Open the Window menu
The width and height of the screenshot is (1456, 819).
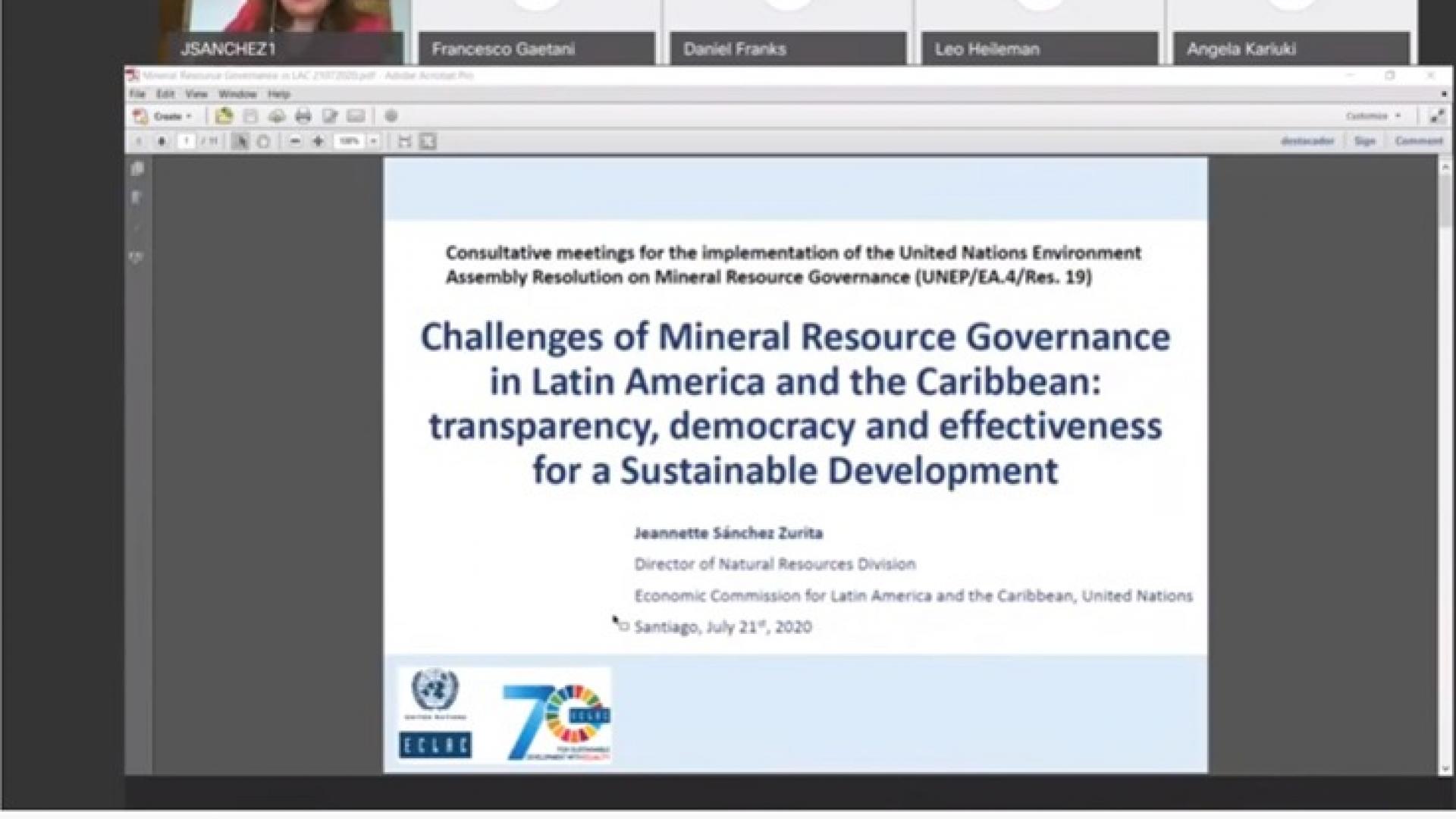[237, 94]
